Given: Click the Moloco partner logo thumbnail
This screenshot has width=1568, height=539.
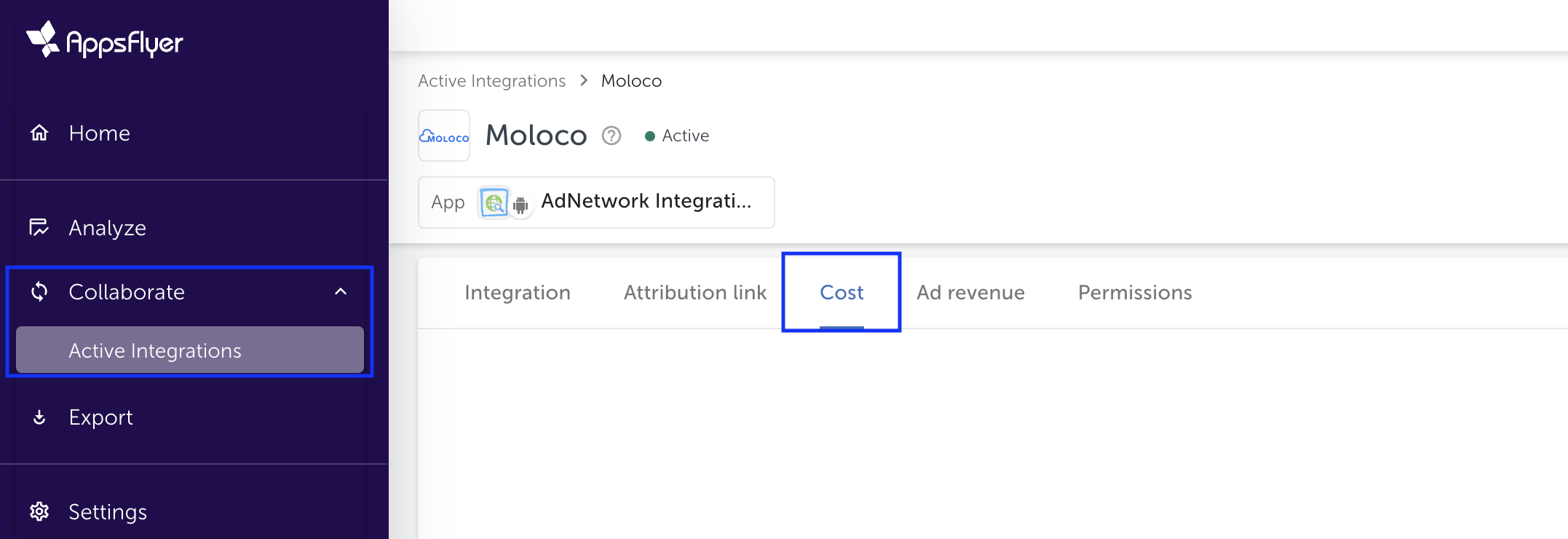Looking at the screenshot, I should tap(444, 136).
